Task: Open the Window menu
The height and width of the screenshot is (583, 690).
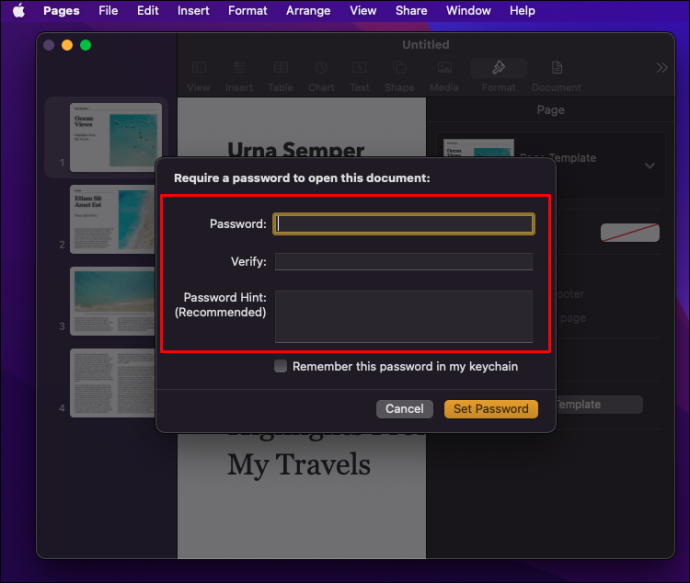Action: pos(468,11)
